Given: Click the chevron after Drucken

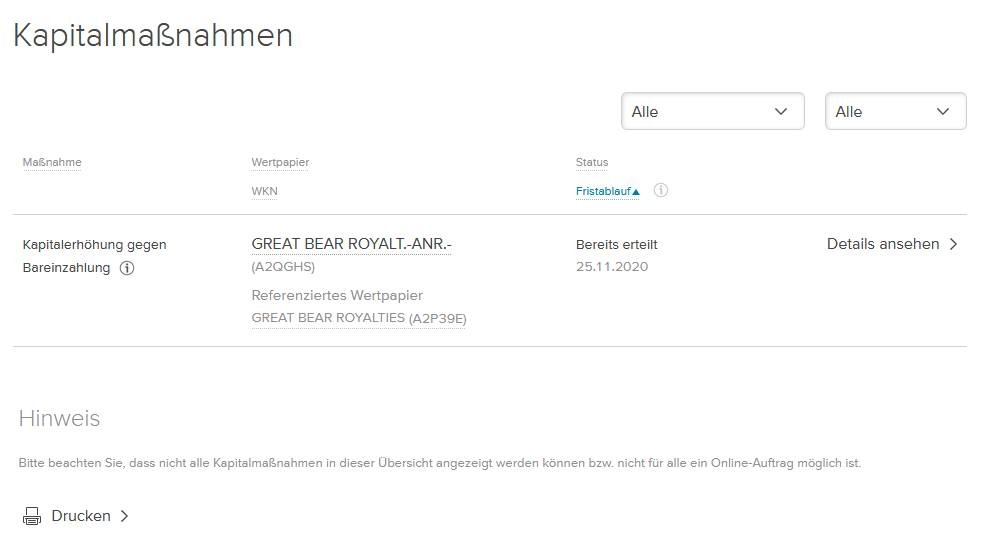Looking at the screenshot, I should (125, 516).
